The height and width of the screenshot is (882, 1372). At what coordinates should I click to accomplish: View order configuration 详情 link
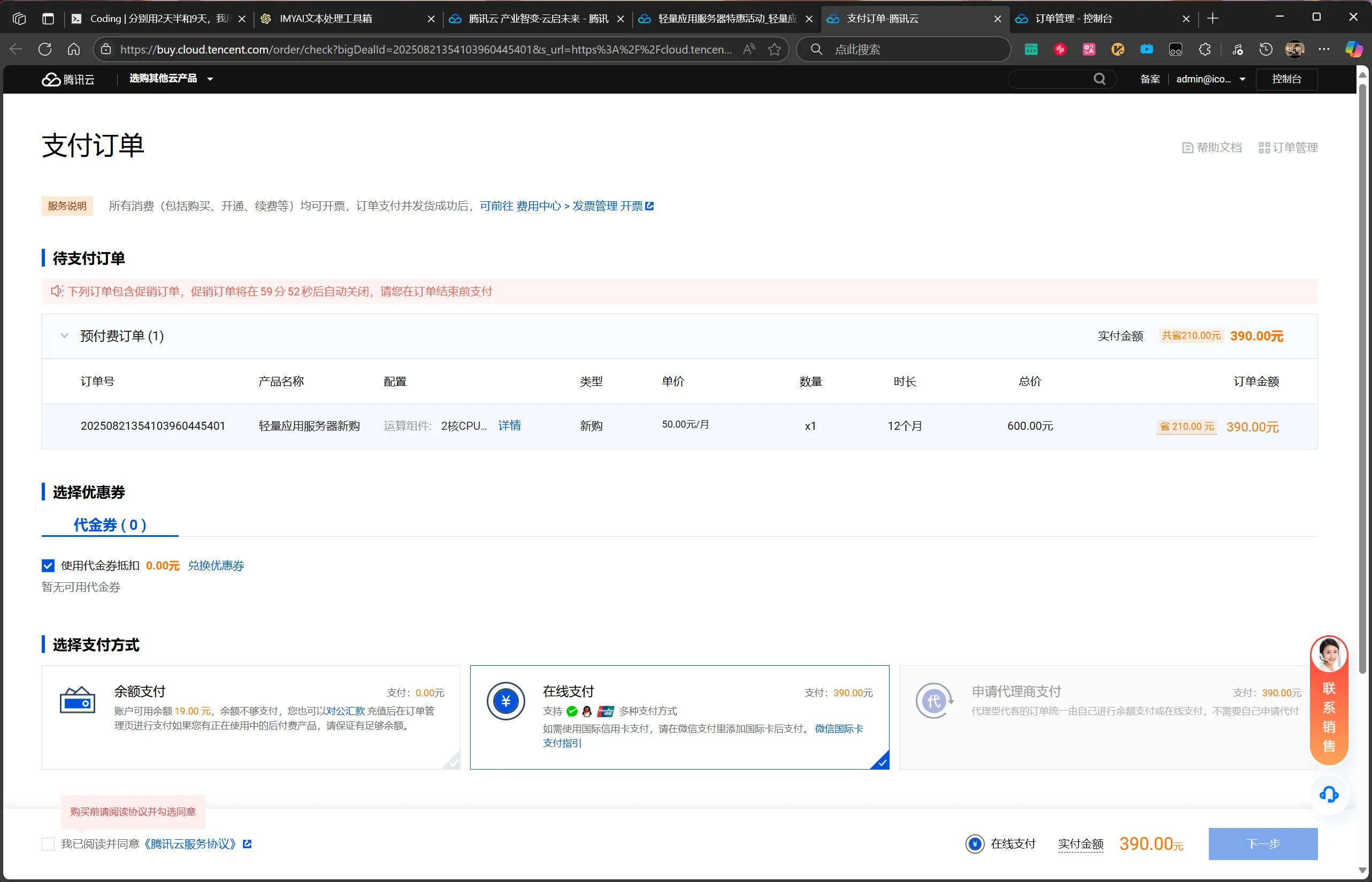pyautogui.click(x=509, y=425)
